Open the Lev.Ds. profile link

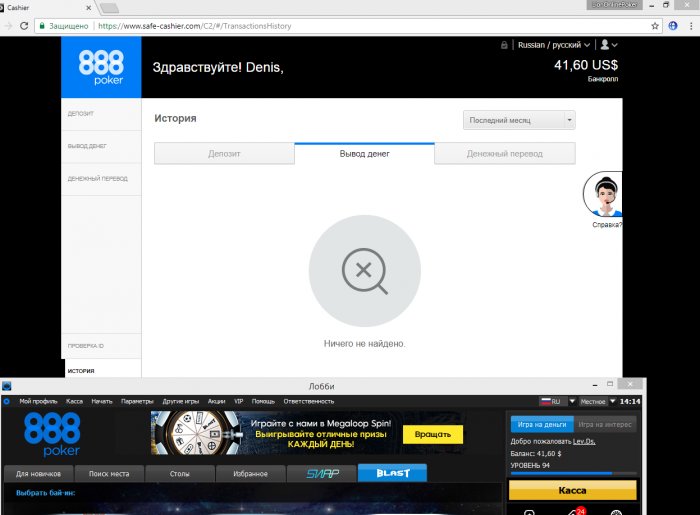[x=584, y=441]
